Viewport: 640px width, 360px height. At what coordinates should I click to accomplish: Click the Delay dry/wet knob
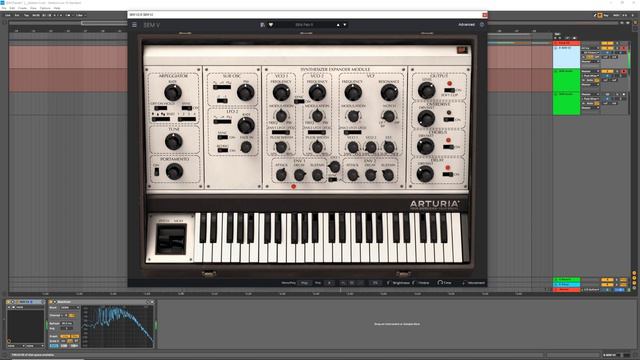click(425, 174)
